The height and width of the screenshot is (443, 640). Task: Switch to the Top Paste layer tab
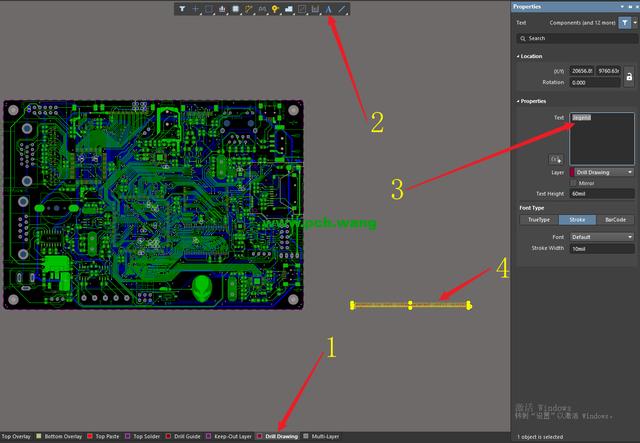(x=107, y=436)
